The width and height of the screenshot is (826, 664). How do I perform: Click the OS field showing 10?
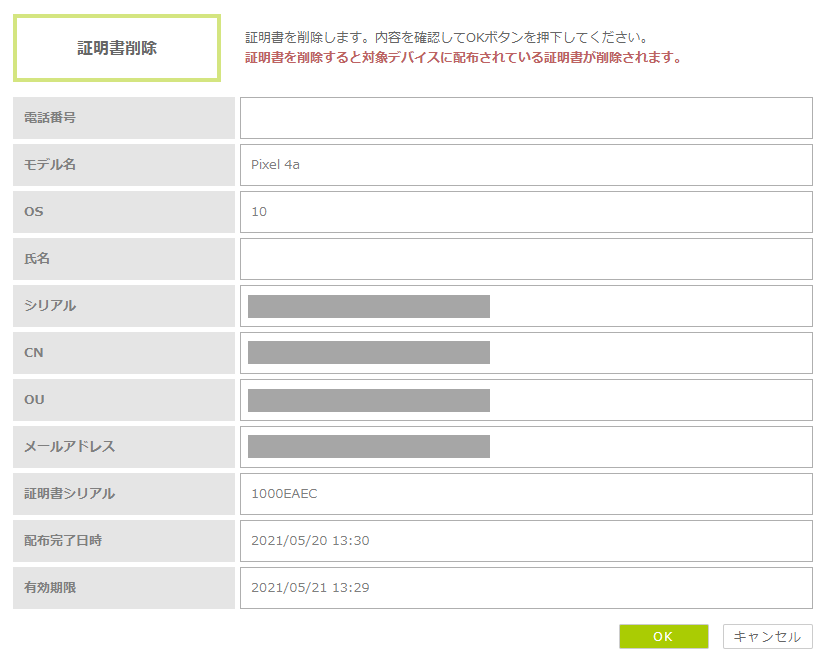(526, 212)
